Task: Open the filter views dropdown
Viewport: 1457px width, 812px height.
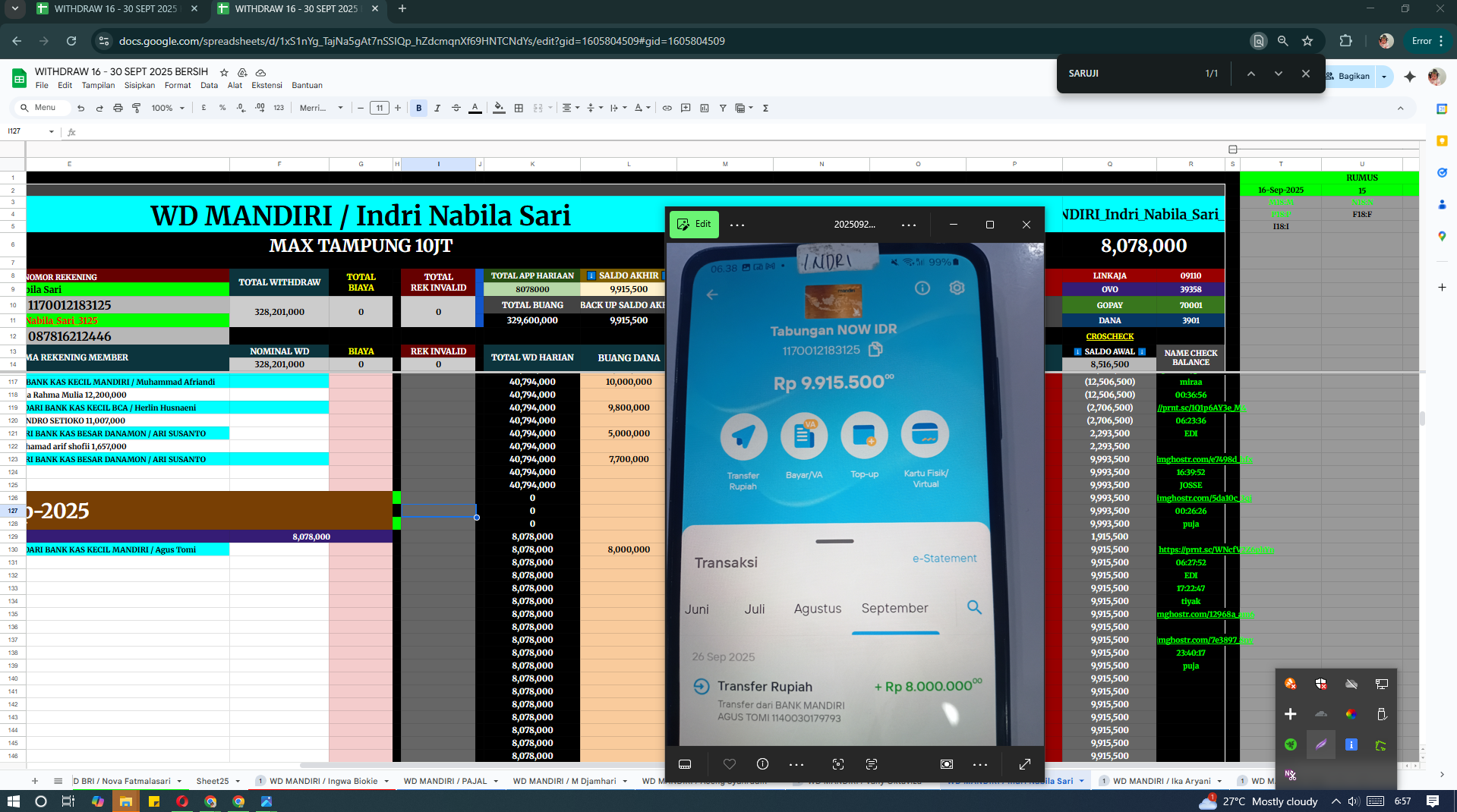Action: pyautogui.click(x=744, y=108)
